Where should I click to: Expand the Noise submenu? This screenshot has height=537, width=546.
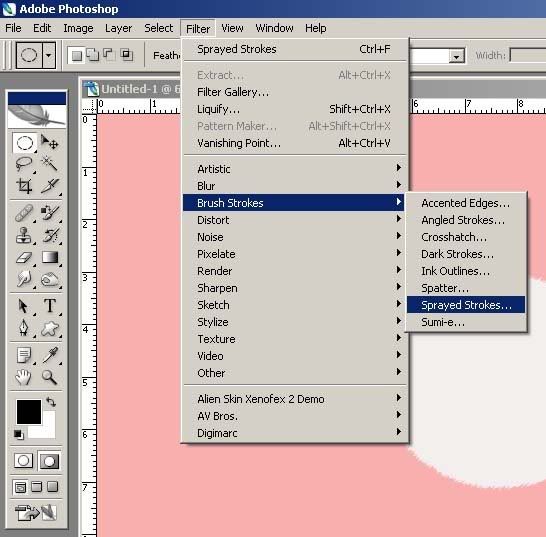tap(294, 237)
